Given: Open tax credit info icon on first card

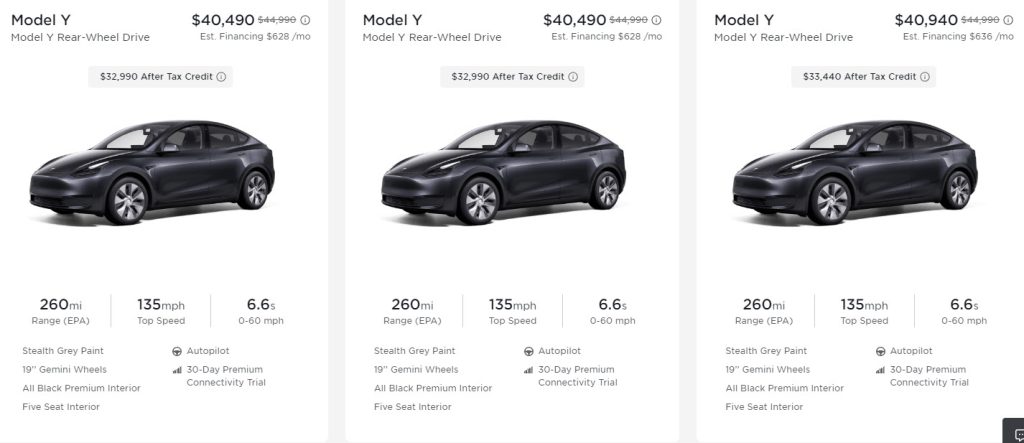Looking at the screenshot, I should tap(221, 77).
